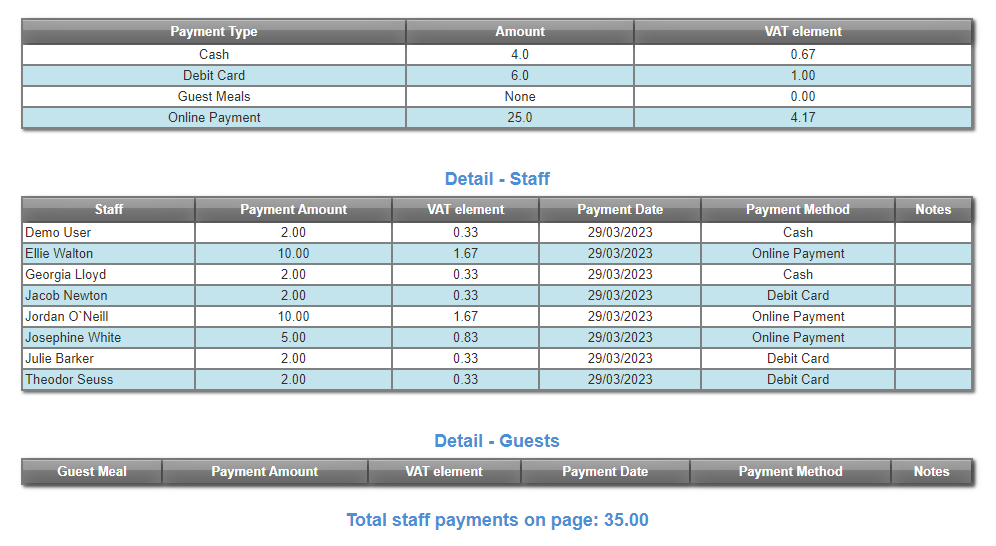Click the 4.17 VAT element value
This screenshot has width=996, height=546.
click(803, 117)
